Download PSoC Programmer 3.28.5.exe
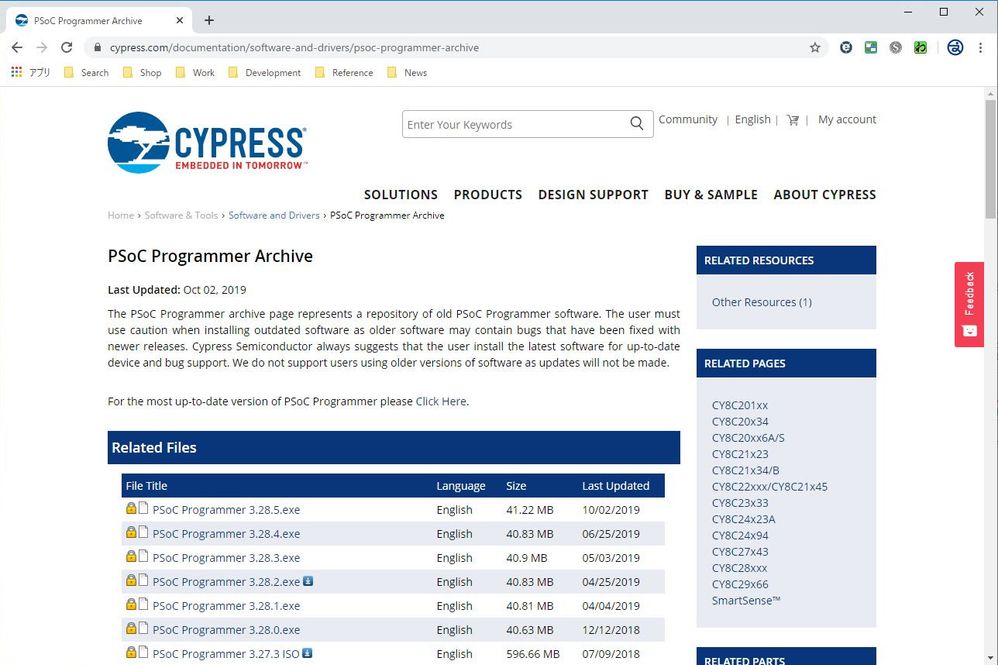 pyautogui.click(x=227, y=510)
